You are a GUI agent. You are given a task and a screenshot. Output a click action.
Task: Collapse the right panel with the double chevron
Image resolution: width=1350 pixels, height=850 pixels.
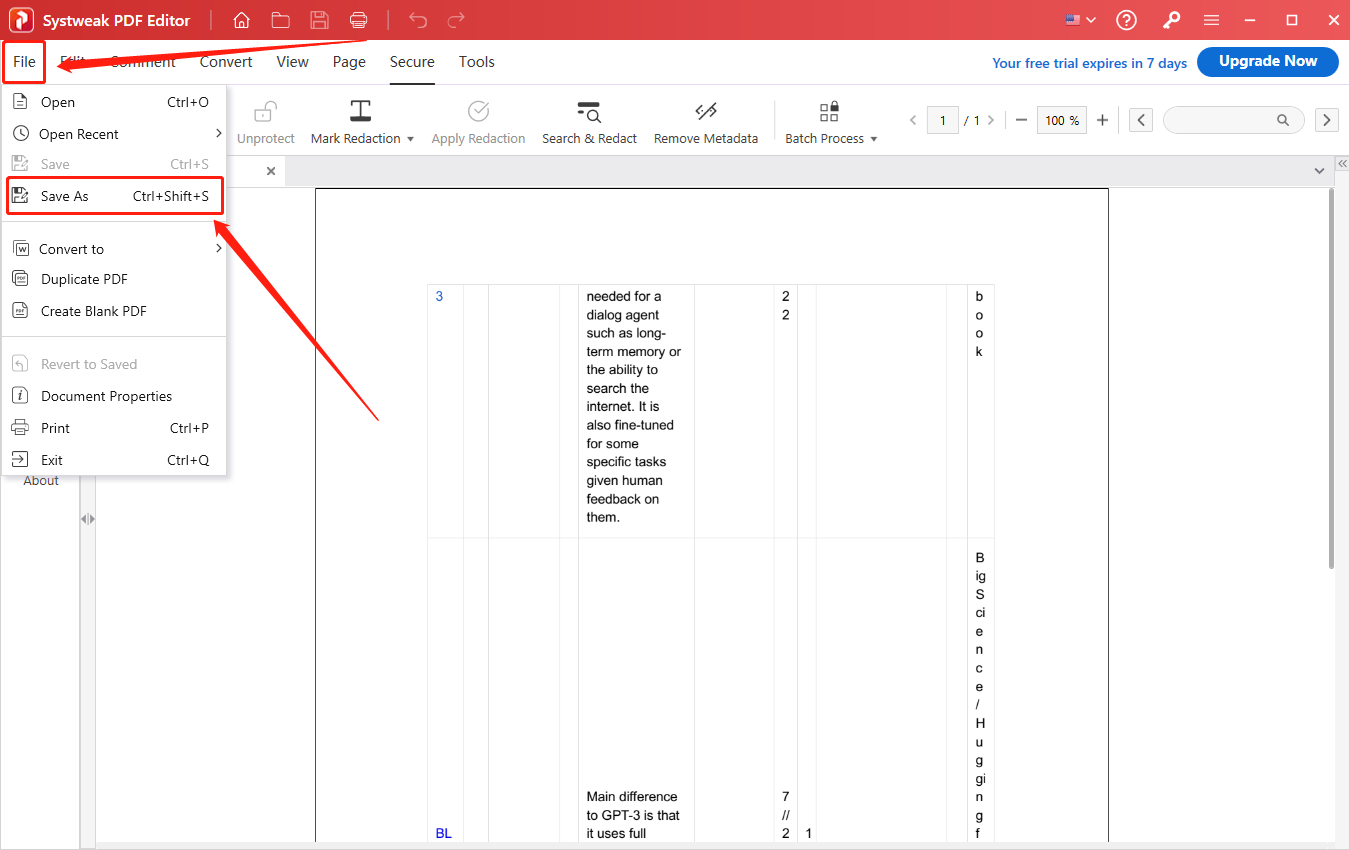pos(1342,163)
